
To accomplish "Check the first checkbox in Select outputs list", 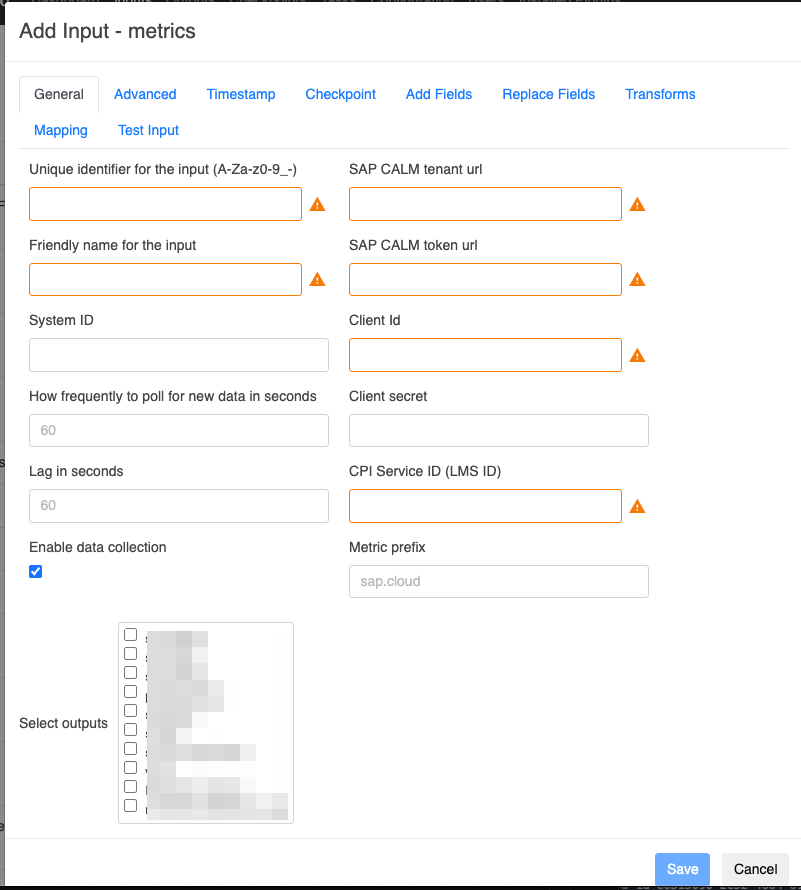I will pyautogui.click(x=130, y=635).
